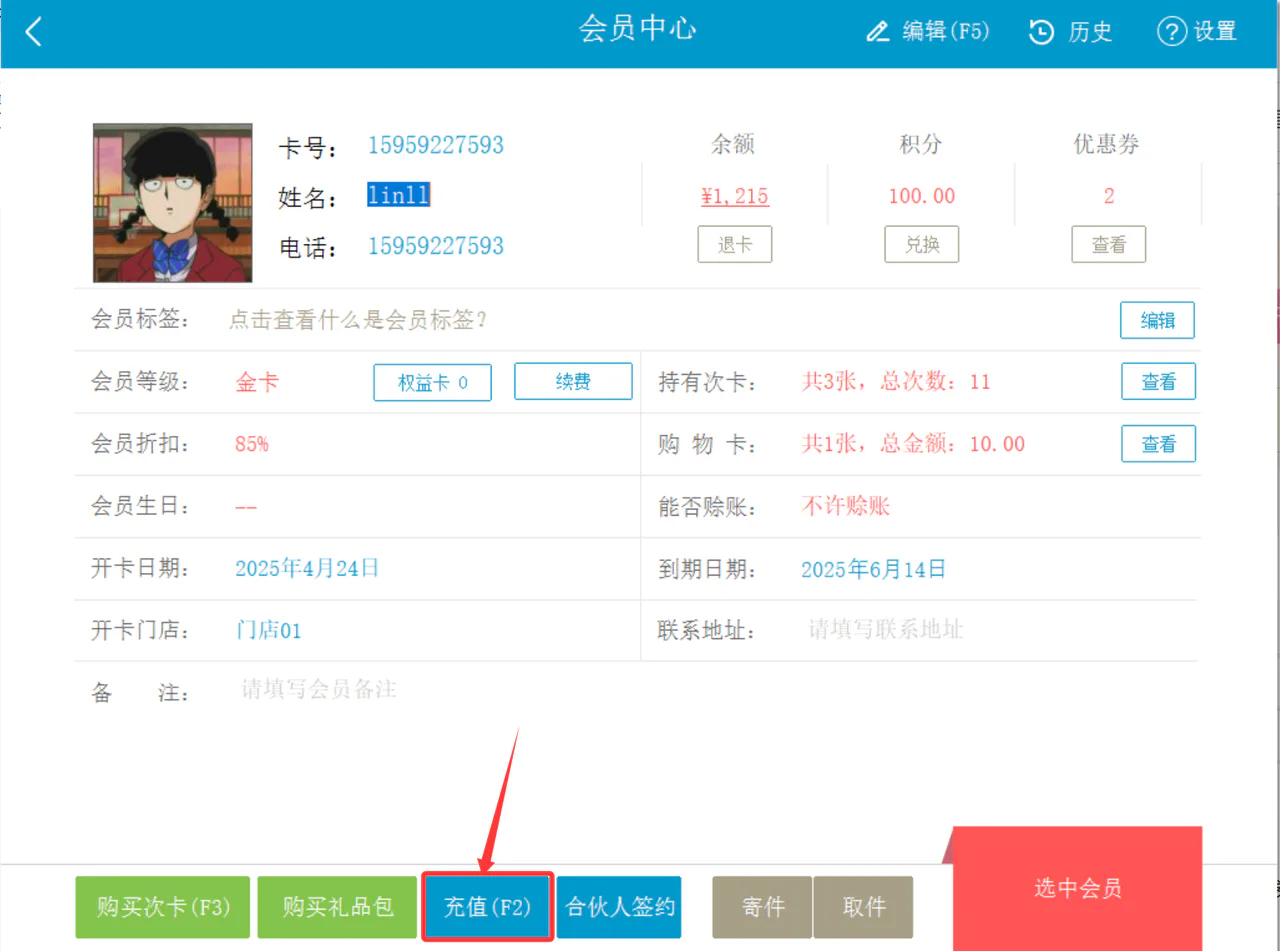The height and width of the screenshot is (951, 1280).
Task: Open the 权益卡 0 button
Action: click(432, 382)
